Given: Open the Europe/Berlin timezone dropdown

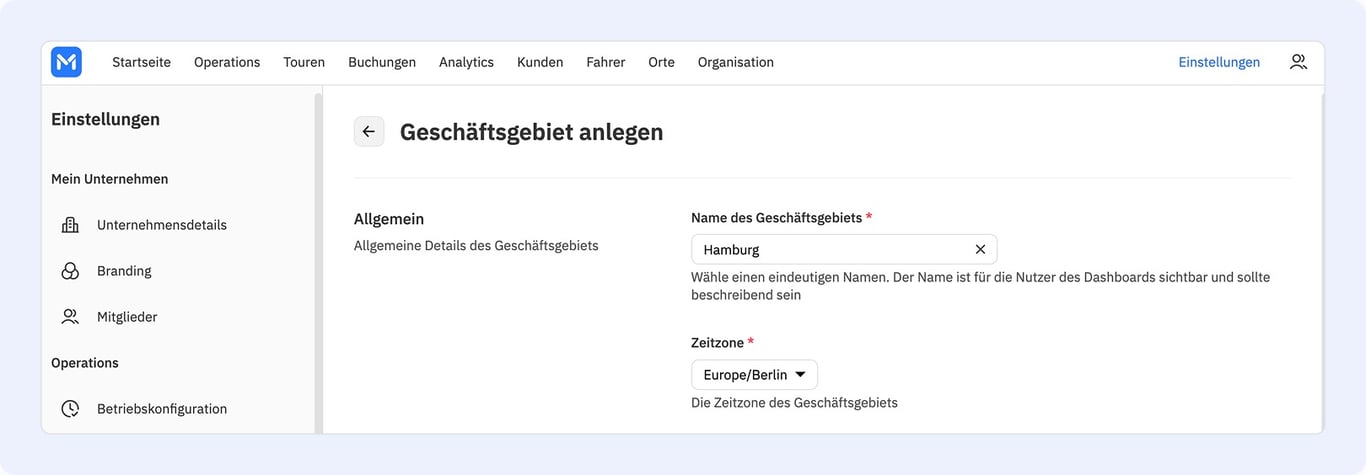Looking at the screenshot, I should tap(754, 375).
